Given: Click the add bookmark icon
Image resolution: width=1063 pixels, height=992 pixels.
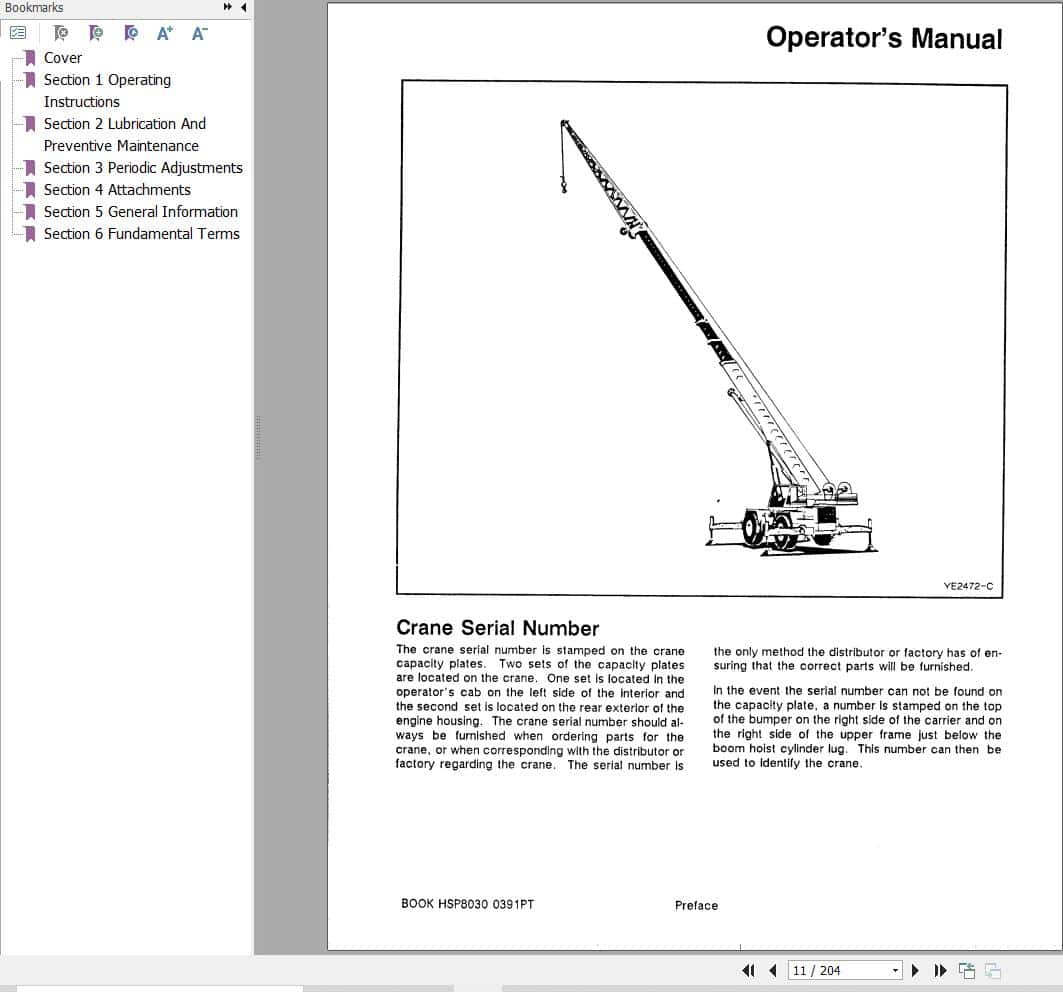Looking at the screenshot, I should tap(96, 32).
